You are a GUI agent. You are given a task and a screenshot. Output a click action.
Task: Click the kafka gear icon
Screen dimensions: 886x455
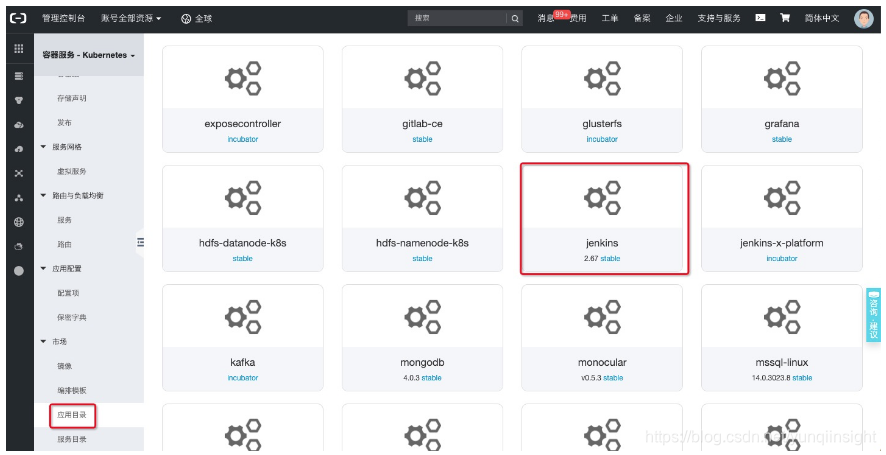tap(243, 317)
